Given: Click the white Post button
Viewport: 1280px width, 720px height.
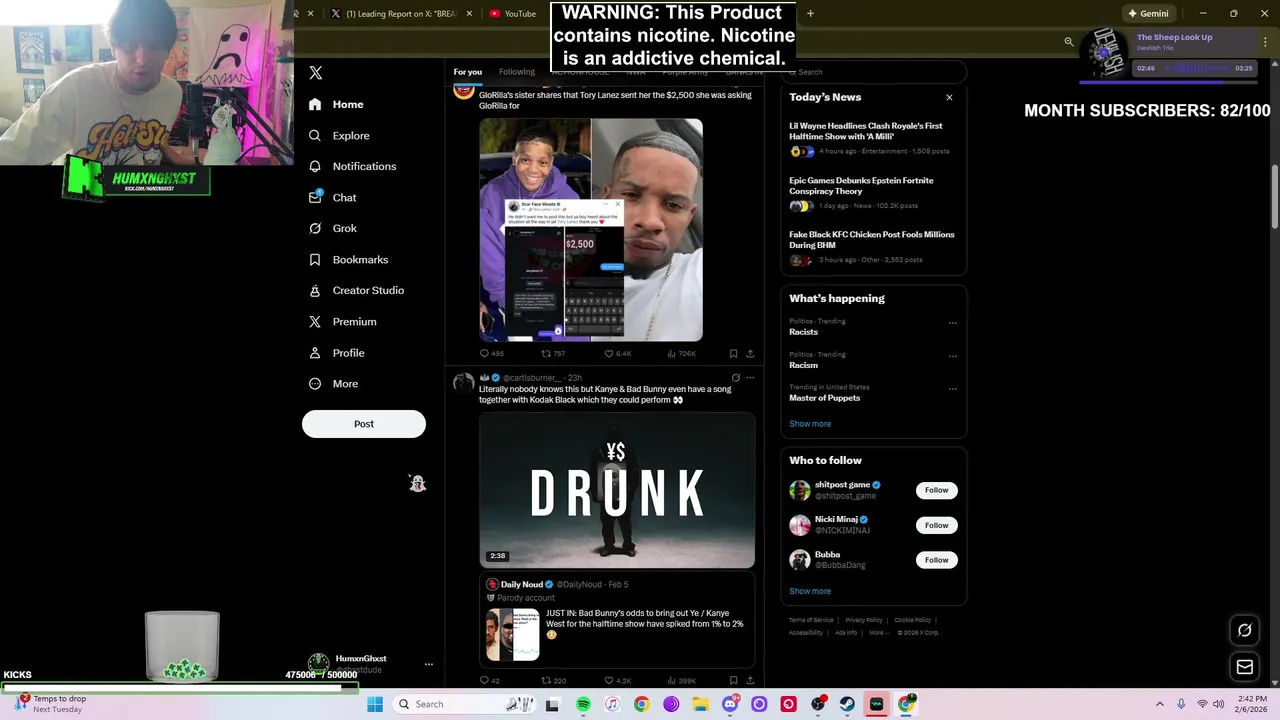Looking at the screenshot, I should [x=364, y=424].
